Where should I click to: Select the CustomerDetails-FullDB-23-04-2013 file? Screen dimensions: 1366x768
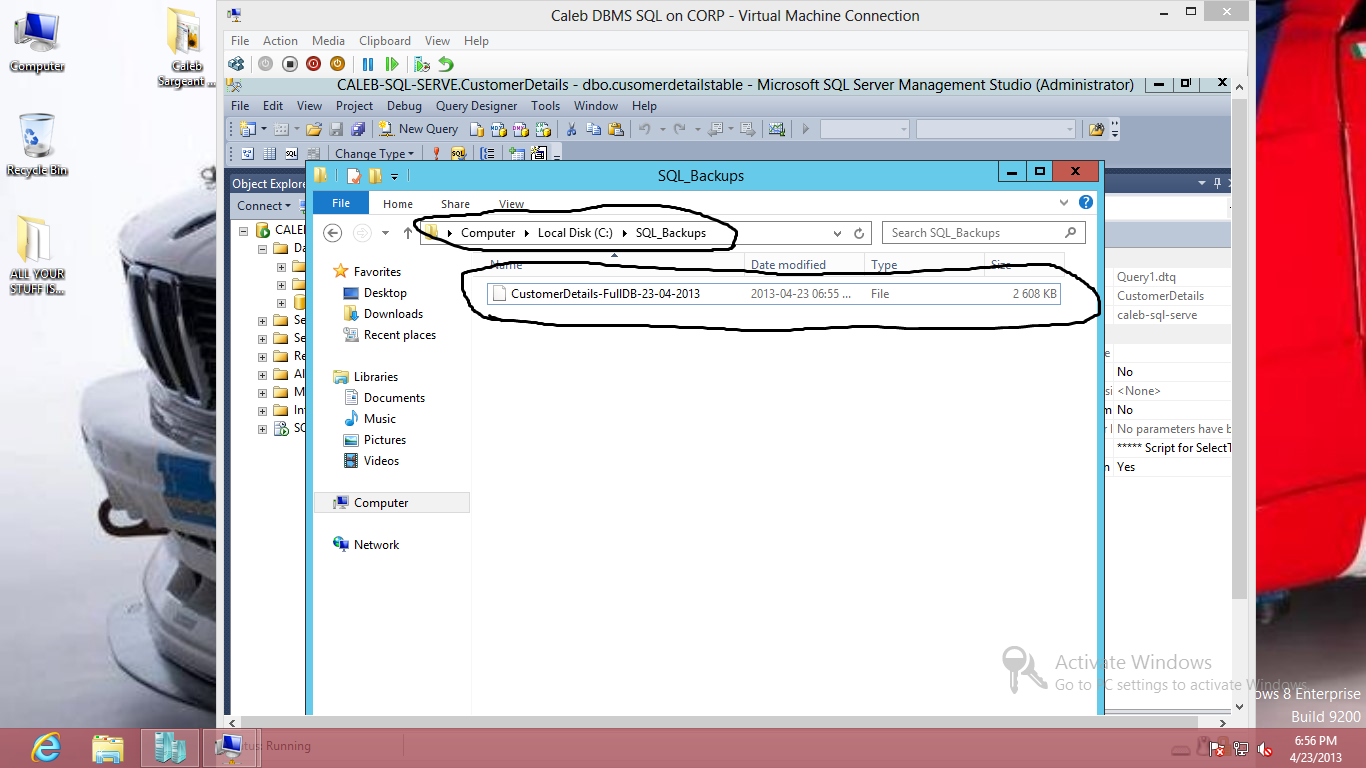tap(774, 294)
